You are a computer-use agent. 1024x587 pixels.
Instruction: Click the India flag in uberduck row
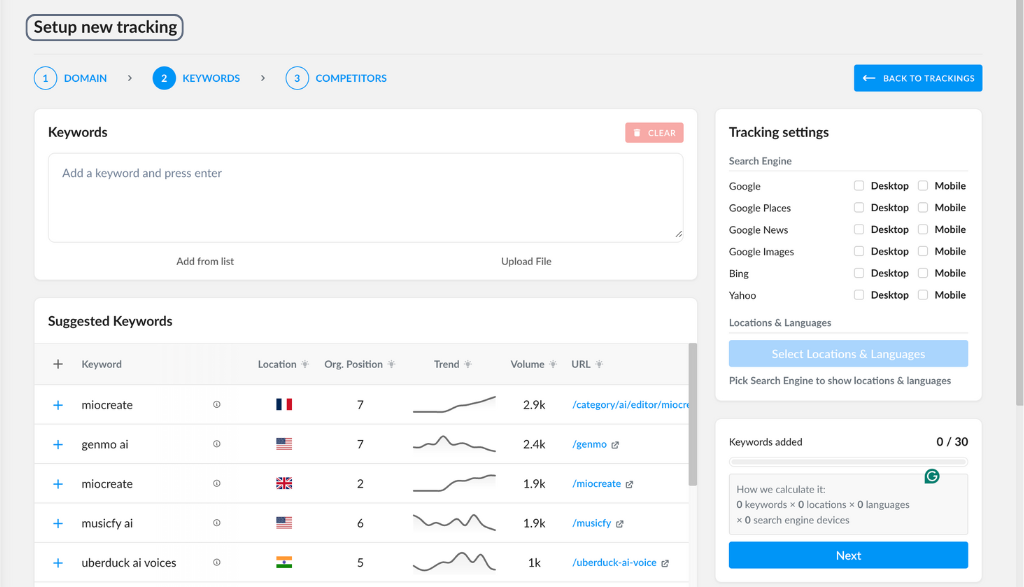pos(284,562)
